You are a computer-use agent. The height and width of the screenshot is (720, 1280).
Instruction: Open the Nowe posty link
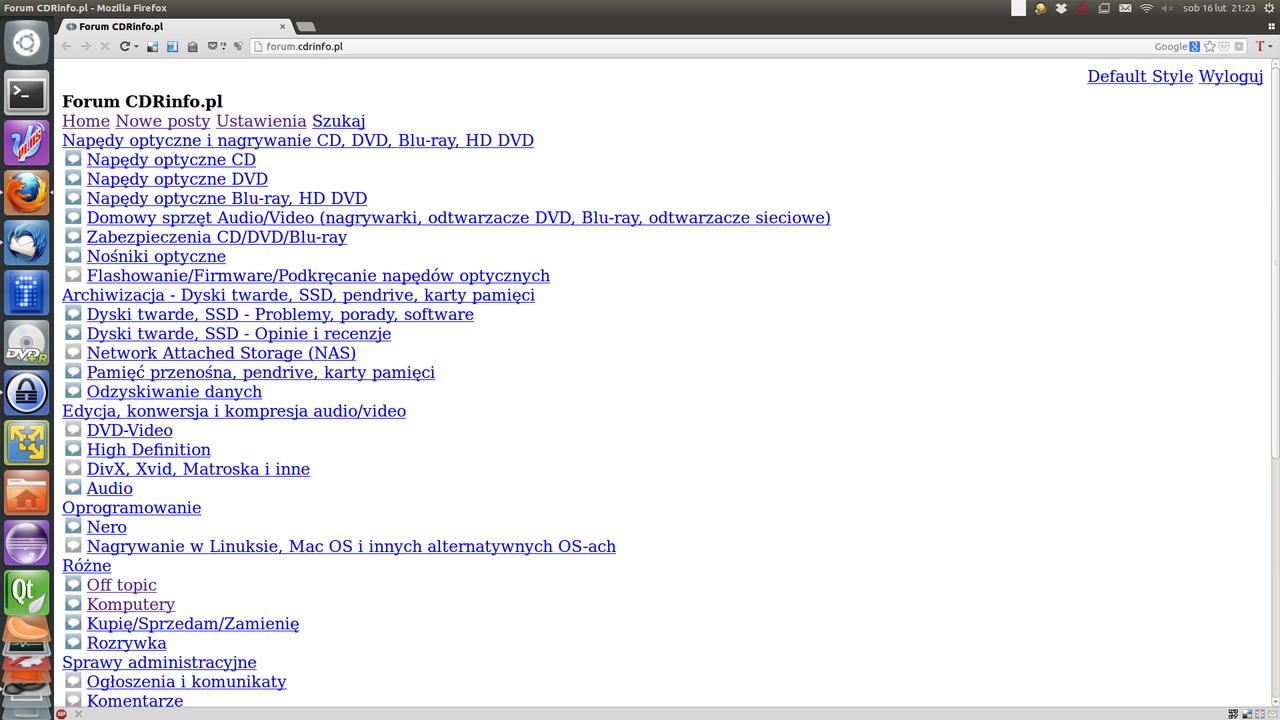[163, 121]
